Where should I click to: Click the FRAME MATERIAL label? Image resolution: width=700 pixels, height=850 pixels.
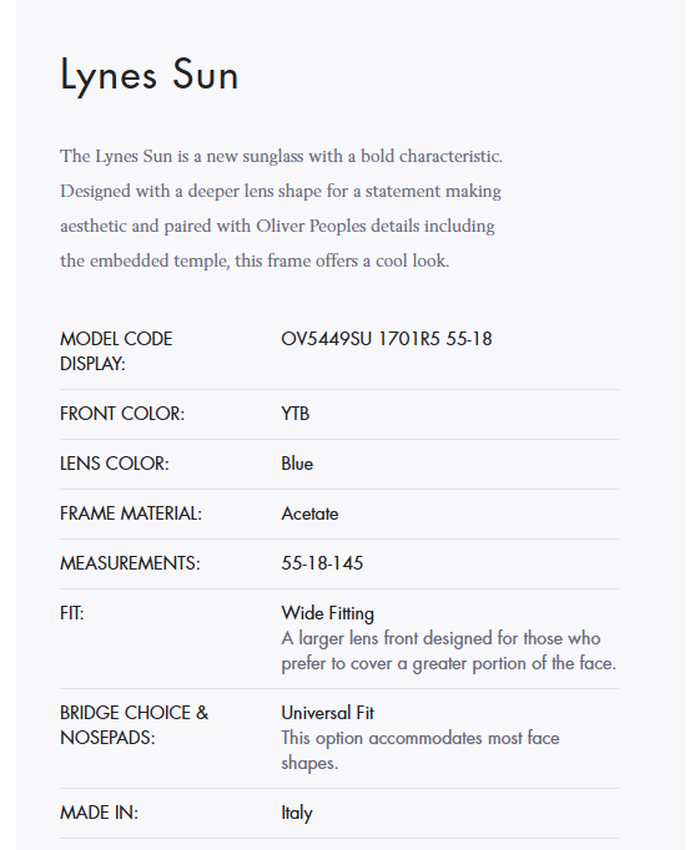click(x=131, y=514)
